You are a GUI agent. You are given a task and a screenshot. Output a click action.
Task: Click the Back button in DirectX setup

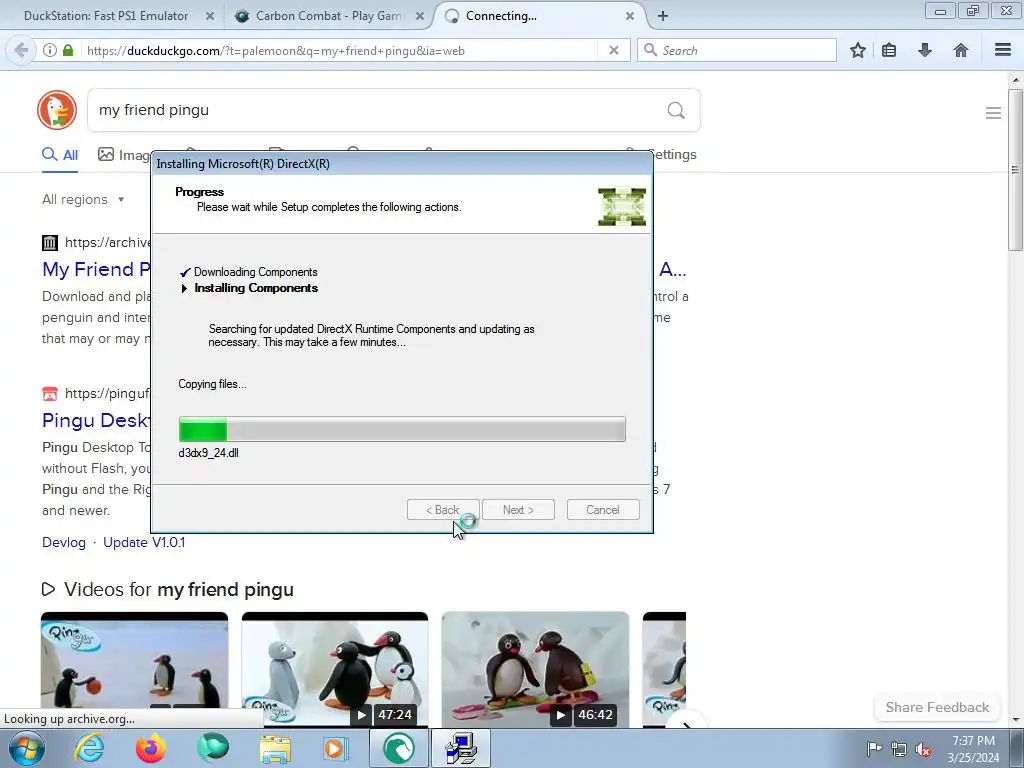pos(443,510)
